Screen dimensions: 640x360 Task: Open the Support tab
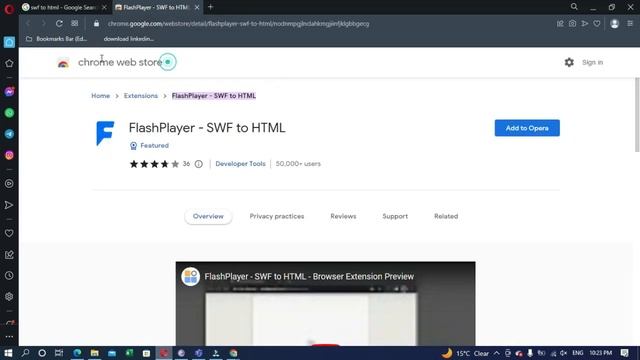pyautogui.click(x=395, y=216)
